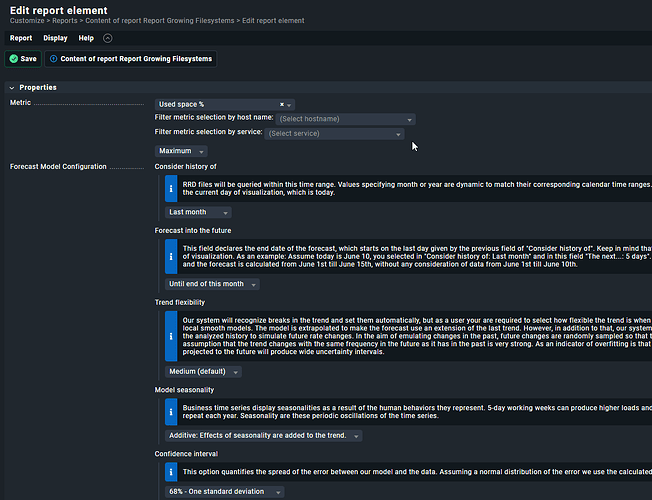Click the Save button
The width and height of the screenshot is (652, 500).
pos(23,59)
